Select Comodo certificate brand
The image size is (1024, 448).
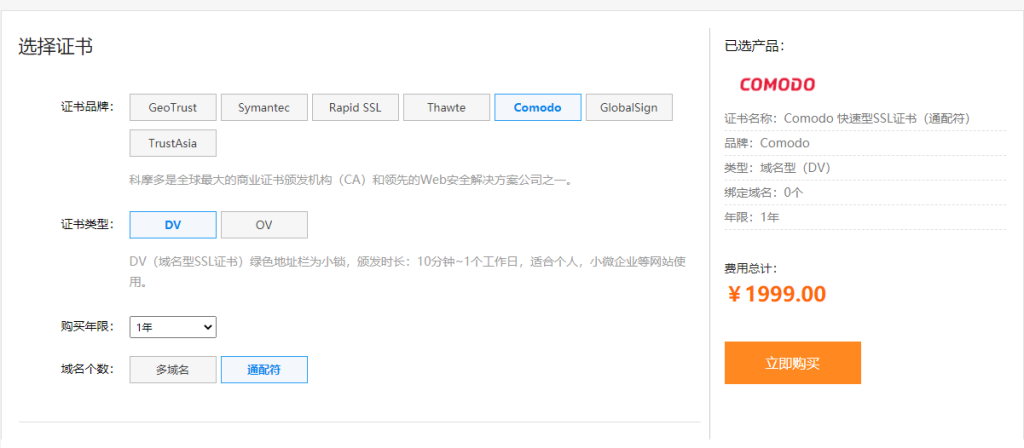pyautogui.click(x=537, y=108)
